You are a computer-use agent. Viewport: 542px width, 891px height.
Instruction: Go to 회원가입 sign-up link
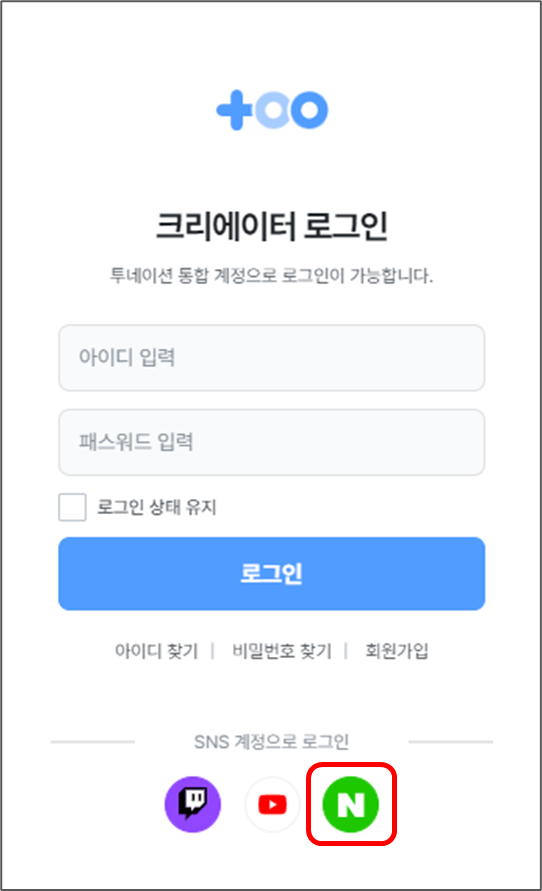397,651
